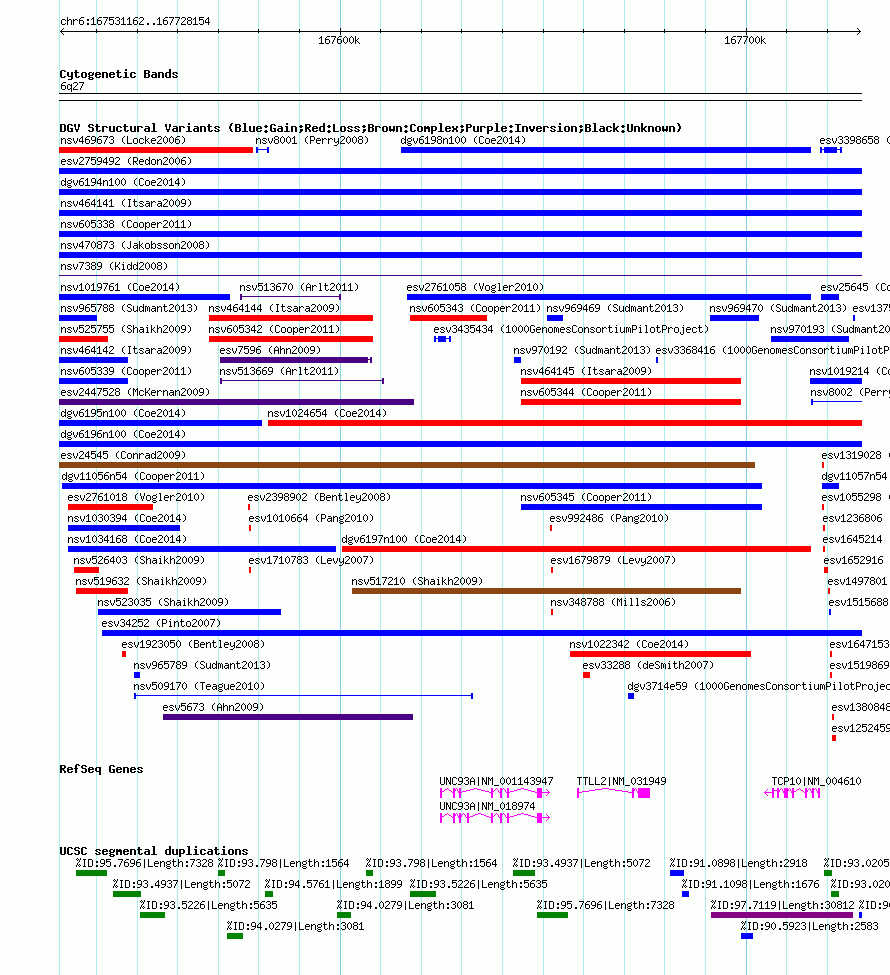
Task: Click nsv605344 (Cooper2011) label
Action: pos(586,392)
